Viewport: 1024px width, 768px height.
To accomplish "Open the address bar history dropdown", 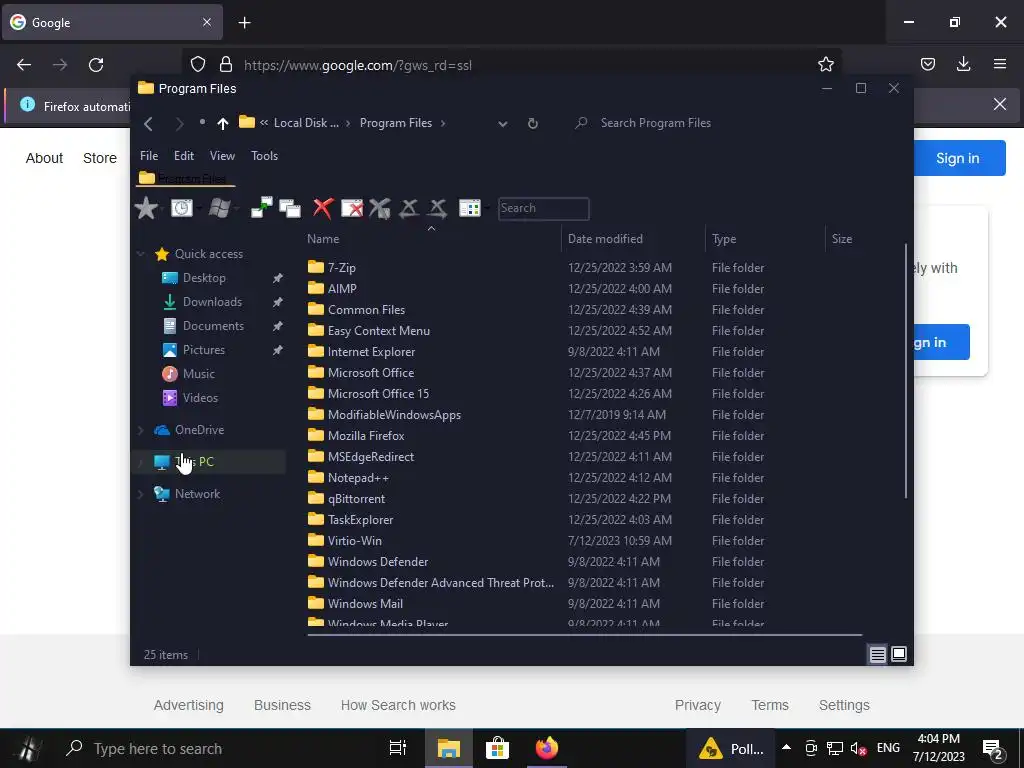I will point(502,123).
